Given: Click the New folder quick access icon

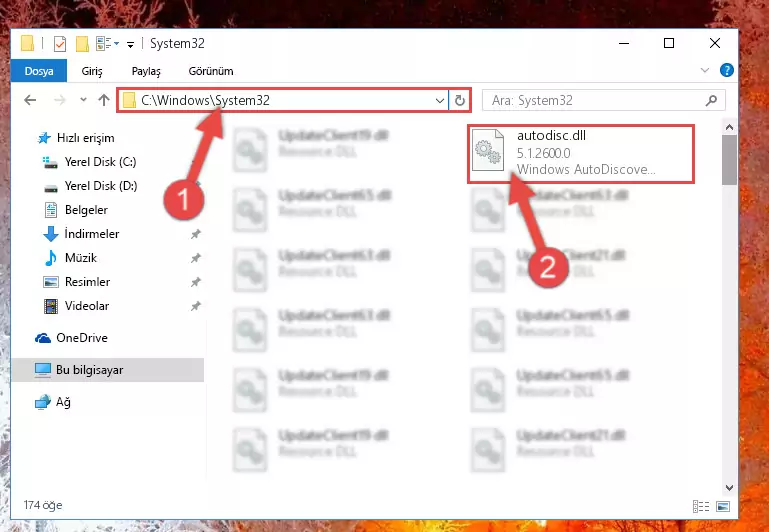Looking at the screenshot, I should pyautogui.click(x=82, y=44).
